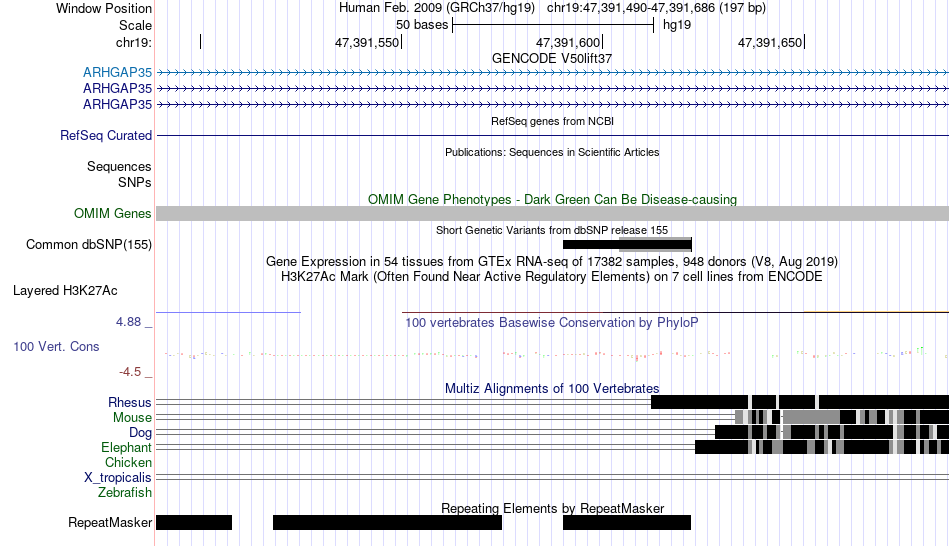The width and height of the screenshot is (950, 546).
Task: Click the RefSeq Curated track label
Action: (105, 135)
